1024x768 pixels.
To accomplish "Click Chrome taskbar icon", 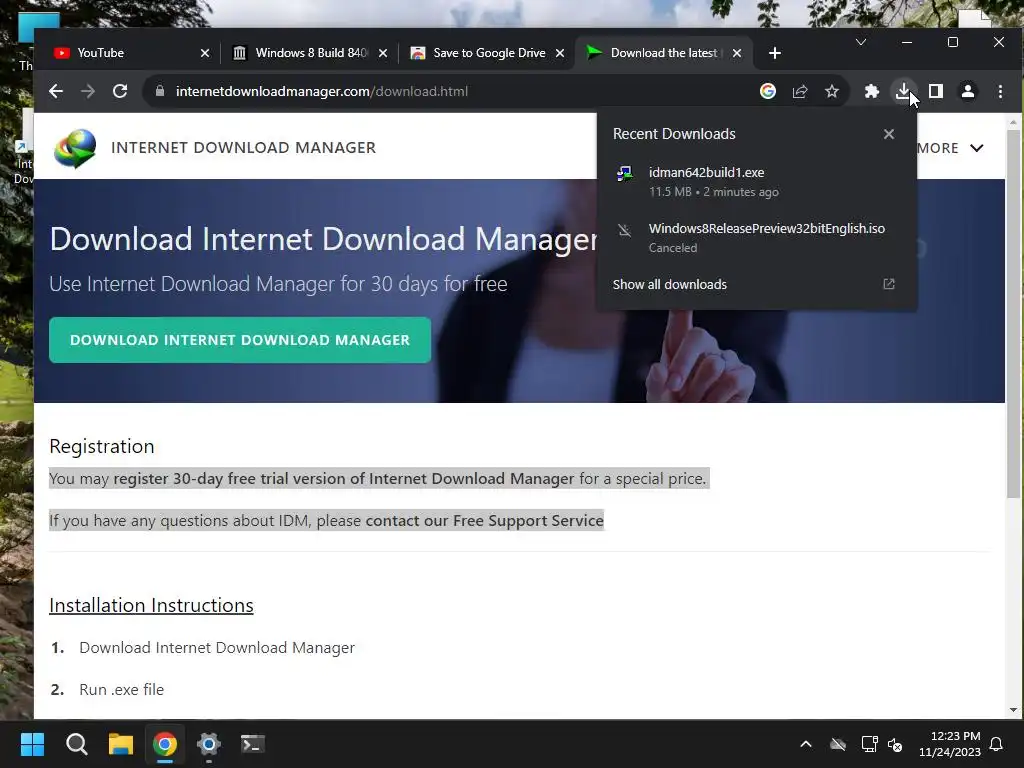I will coord(165,744).
